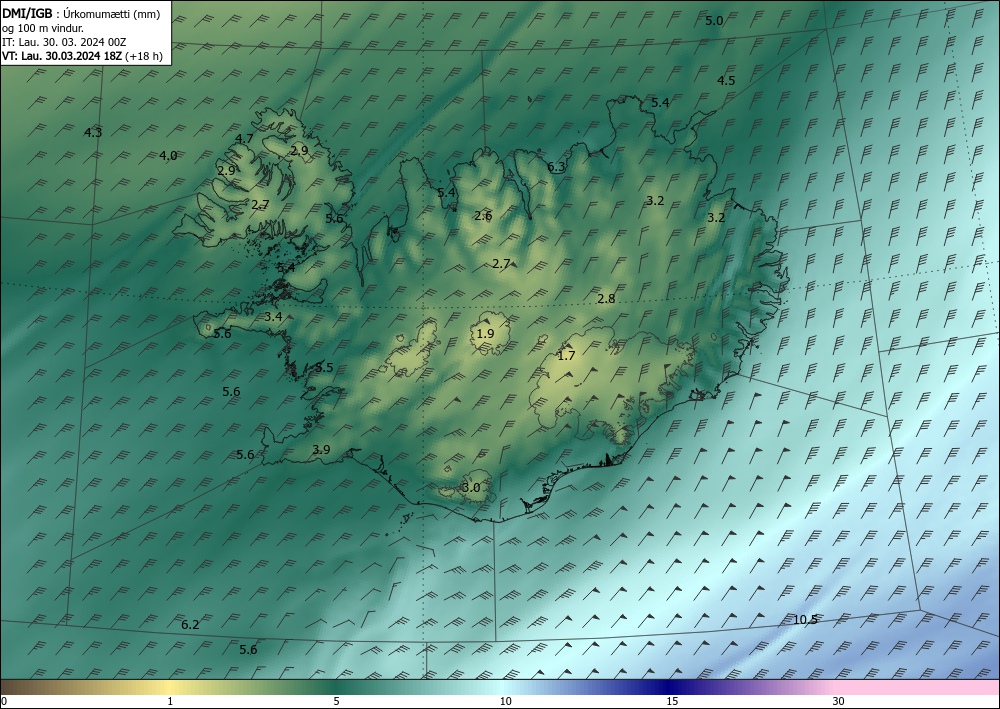Screen dimensions: 1000x709
Task: Select the 'VT: Lau. 30.03.2024 18Z' valid time
Action: pyautogui.click(x=62, y=56)
